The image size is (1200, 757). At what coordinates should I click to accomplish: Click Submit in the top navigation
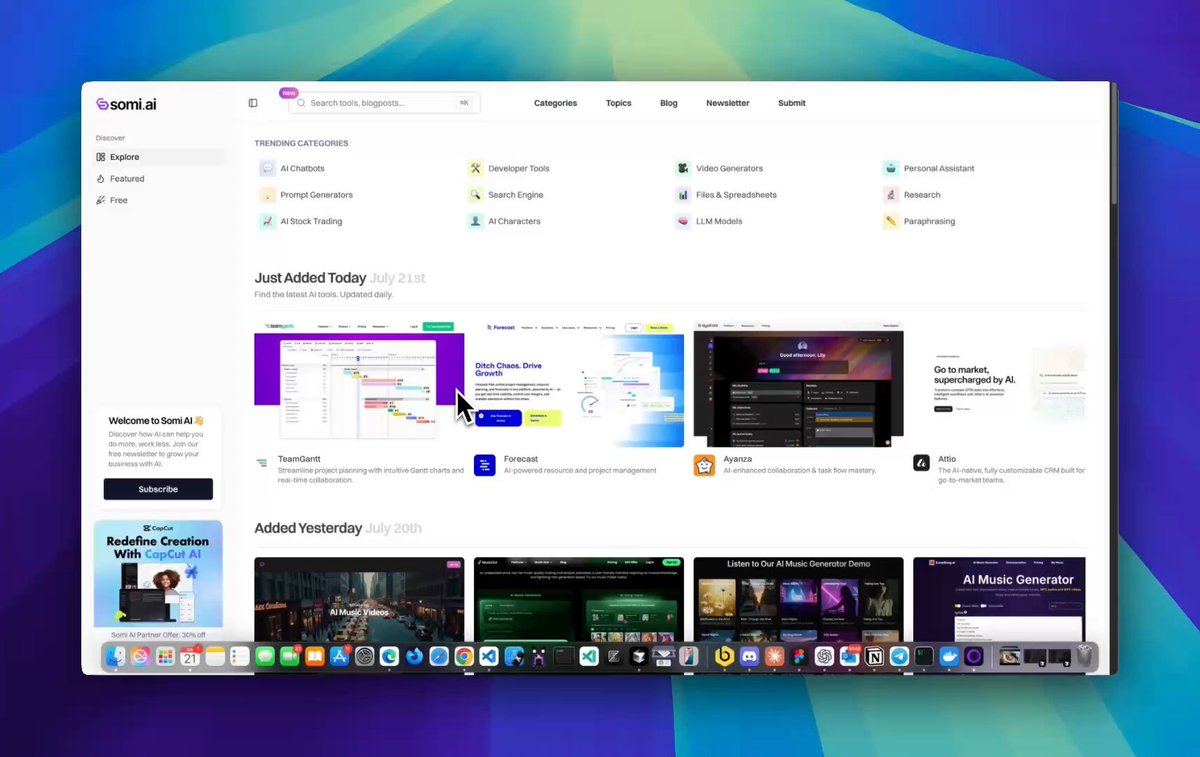pos(792,103)
